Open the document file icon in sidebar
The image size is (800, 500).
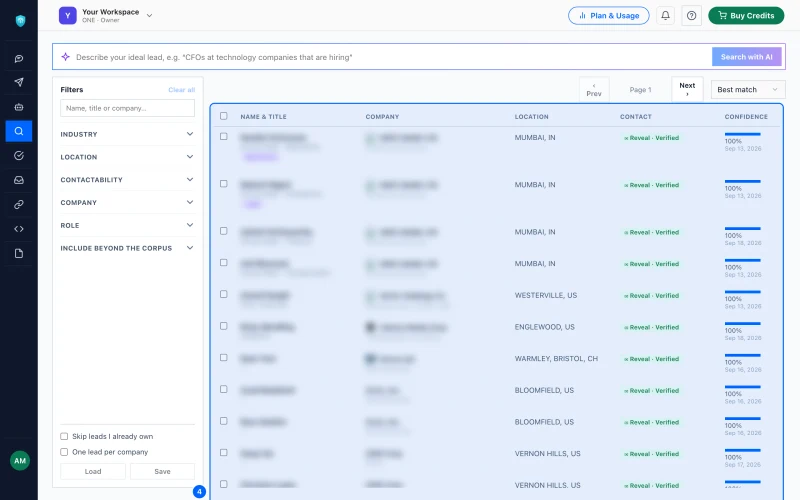[19, 254]
